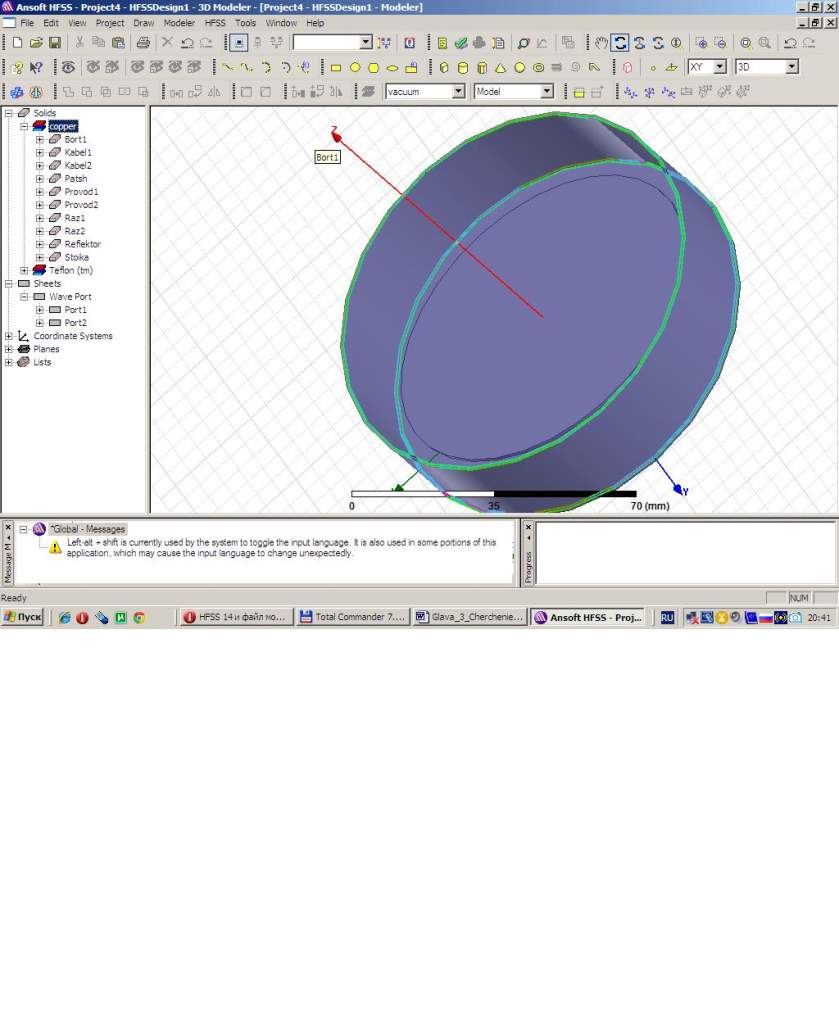Draw a rectangle with the rectangle tool
This screenshot has width=839, height=1024.
[336, 67]
